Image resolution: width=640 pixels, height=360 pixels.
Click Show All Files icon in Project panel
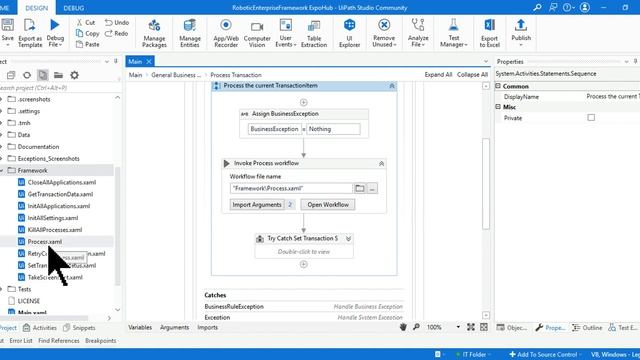[42, 75]
